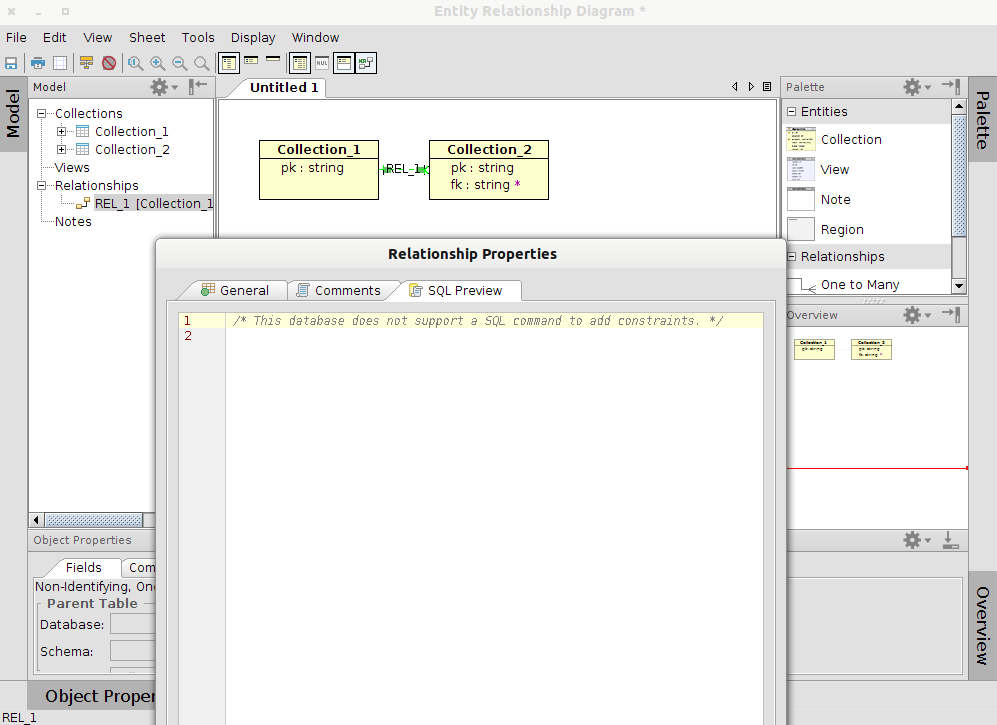The width and height of the screenshot is (997, 725).
Task: Click the Model tree horizontal scrollbar thumb
Action: point(93,520)
